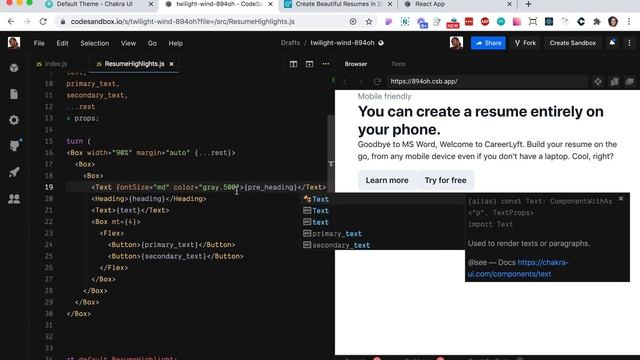Open configuration gear in sidebar
The height and width of the screenshot is (360, 640).
click(14, 120)
